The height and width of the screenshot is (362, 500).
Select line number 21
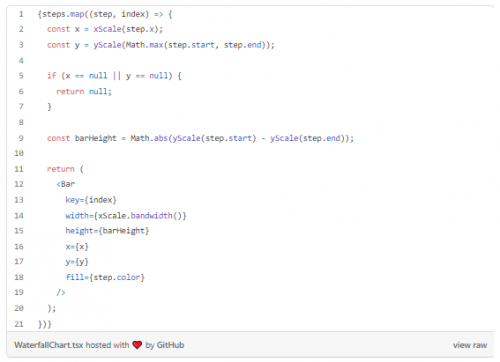19,324
